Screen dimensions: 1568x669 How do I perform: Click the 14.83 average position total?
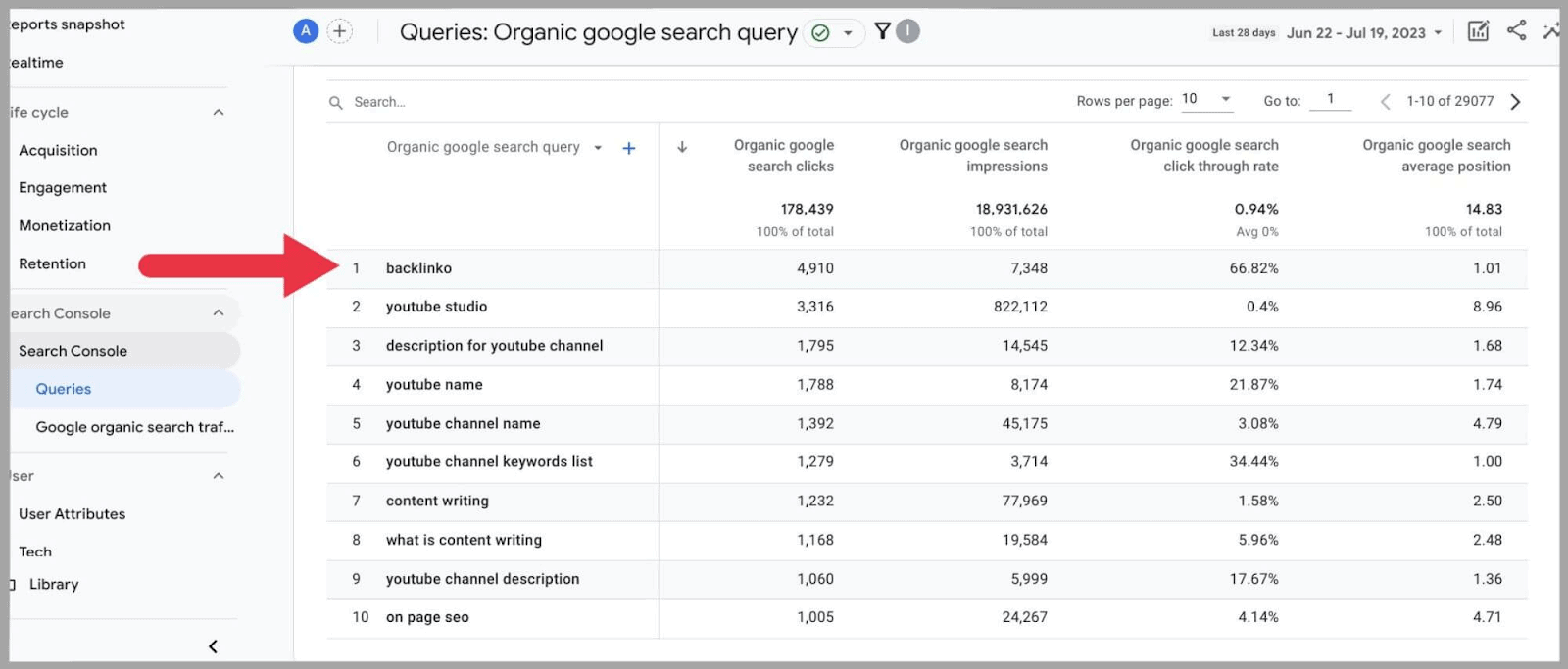(1484, 210)
